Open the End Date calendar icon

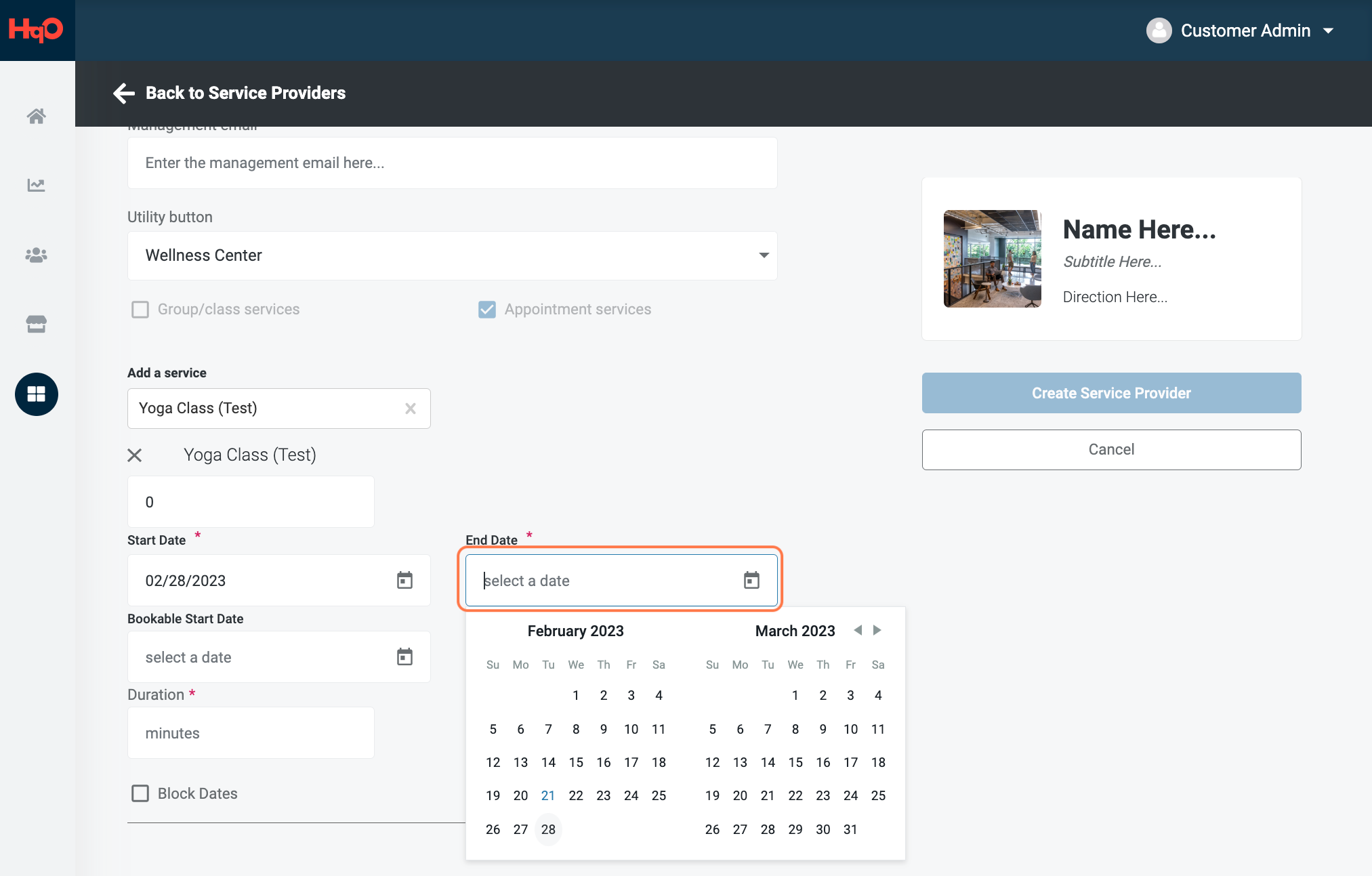click(x=751, y=581)
